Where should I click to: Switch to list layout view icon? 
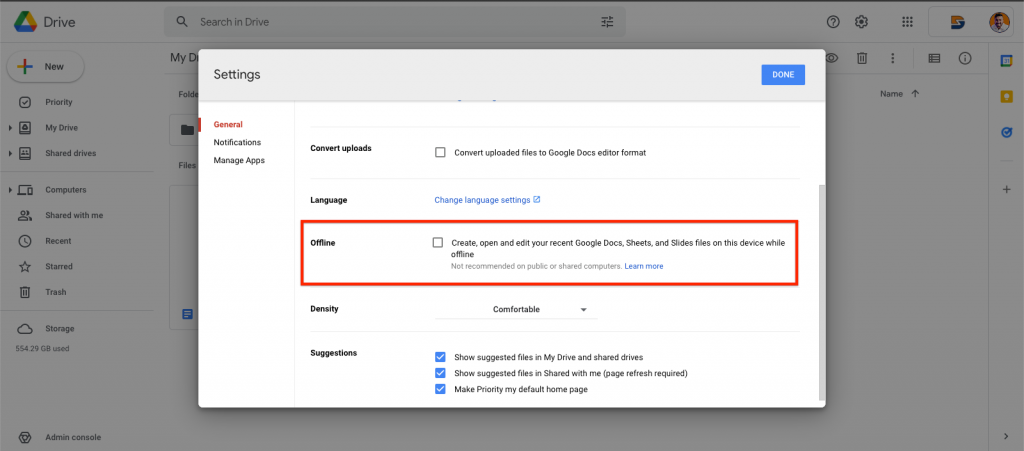935,58
